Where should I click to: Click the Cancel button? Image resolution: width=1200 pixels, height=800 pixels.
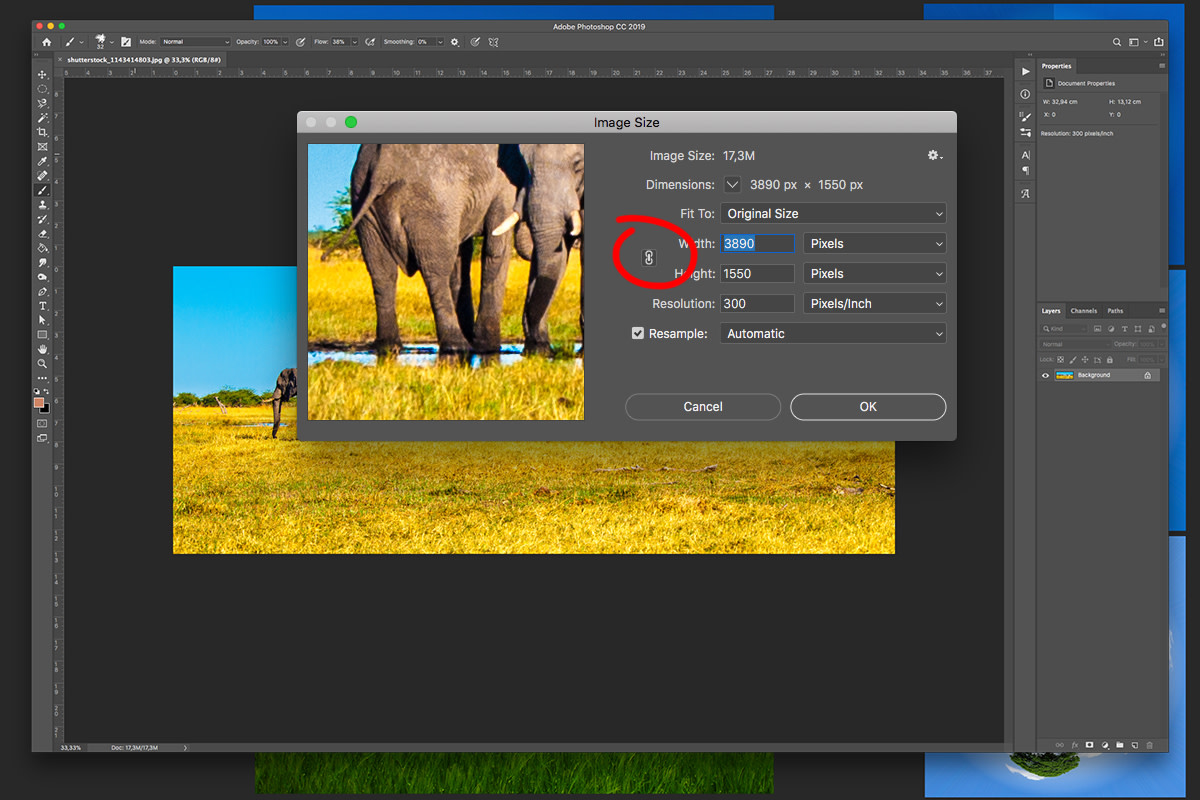click(703, 406)
